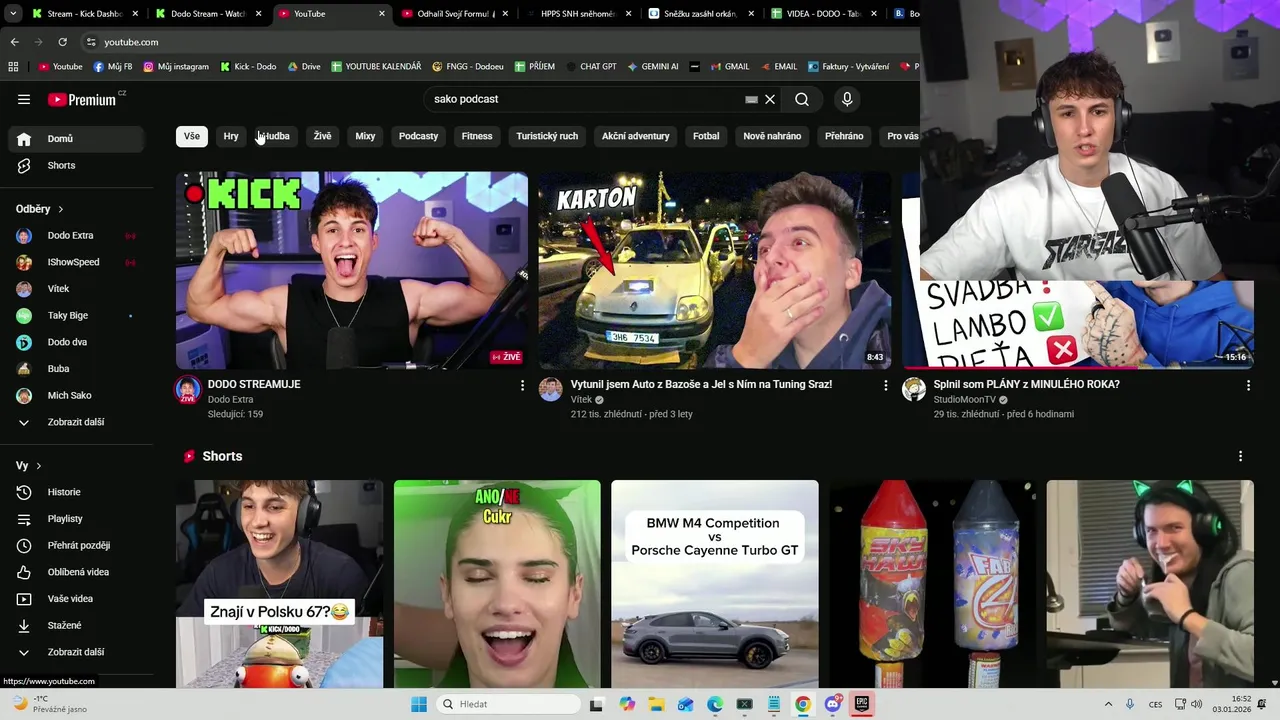Click the Hledat taskbar search box
The image size is (1280, 720).
click(509, 704)
